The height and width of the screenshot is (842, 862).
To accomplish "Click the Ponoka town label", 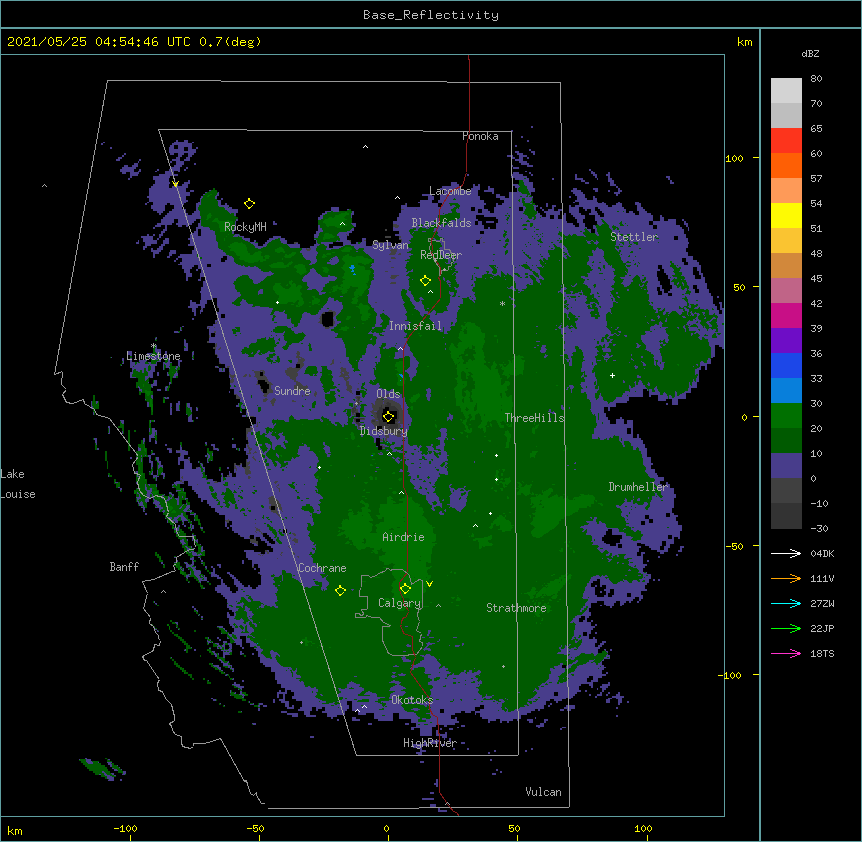I will click(480, 136).
